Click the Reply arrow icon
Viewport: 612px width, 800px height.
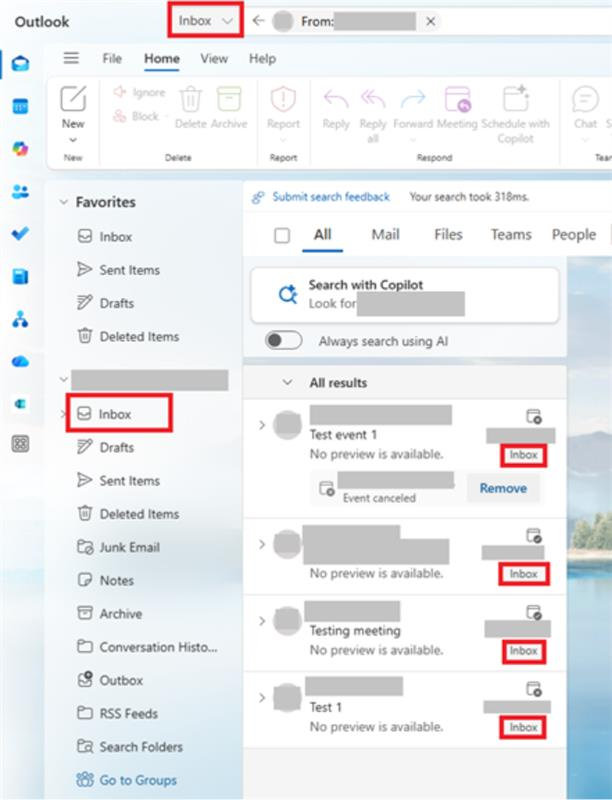pyautogui.click(x=336, y=99)
